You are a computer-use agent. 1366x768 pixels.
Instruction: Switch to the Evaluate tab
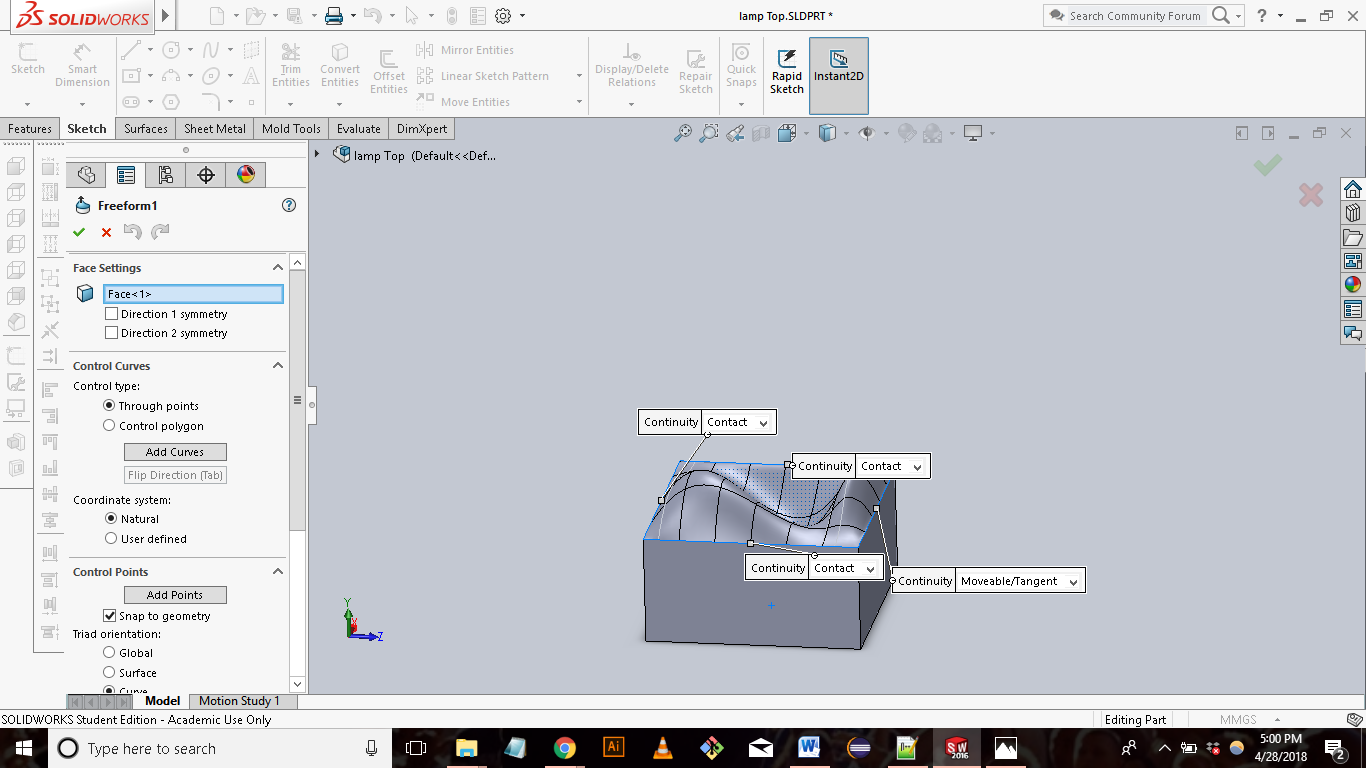359,129
